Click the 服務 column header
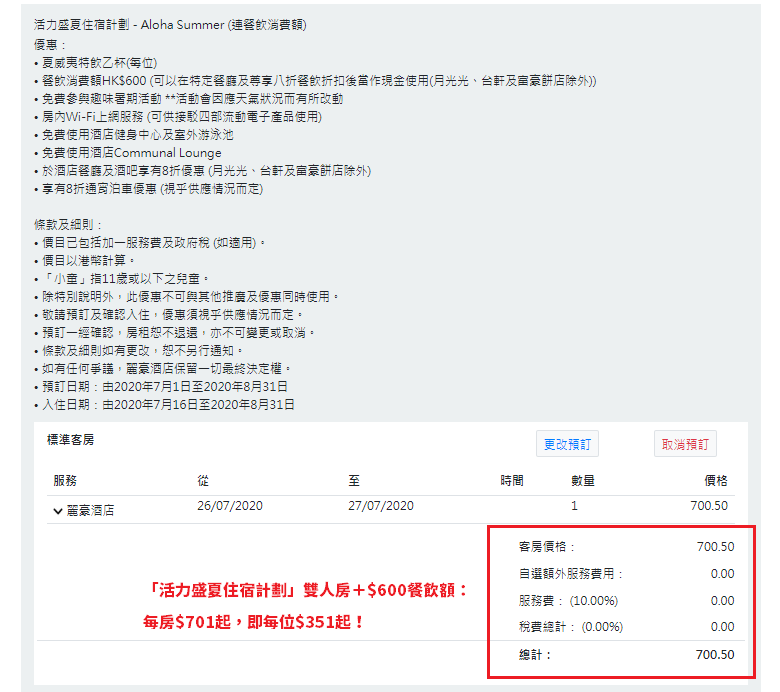 [x=65, y=481]
